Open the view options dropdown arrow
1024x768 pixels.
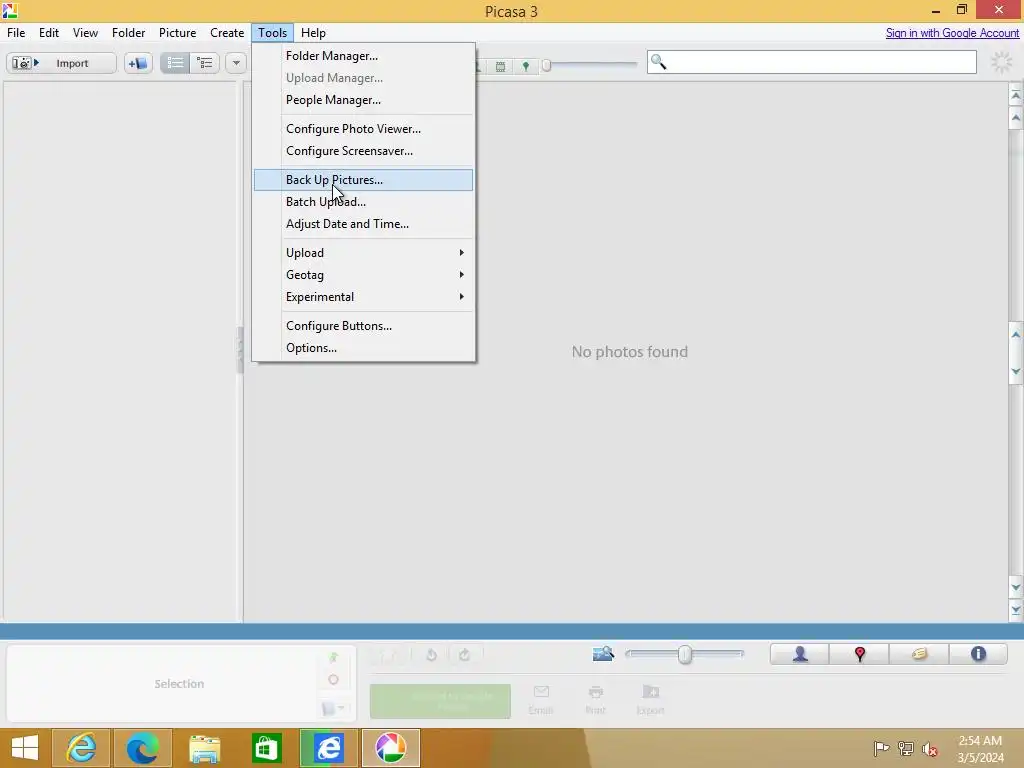coord(236,63)
